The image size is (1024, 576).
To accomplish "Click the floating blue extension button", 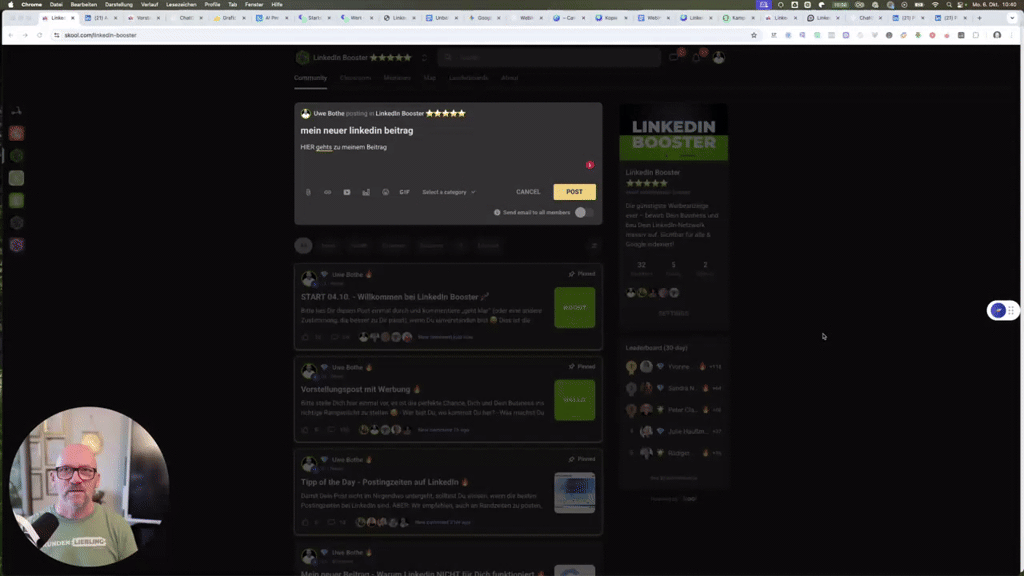I will point(997,310).
